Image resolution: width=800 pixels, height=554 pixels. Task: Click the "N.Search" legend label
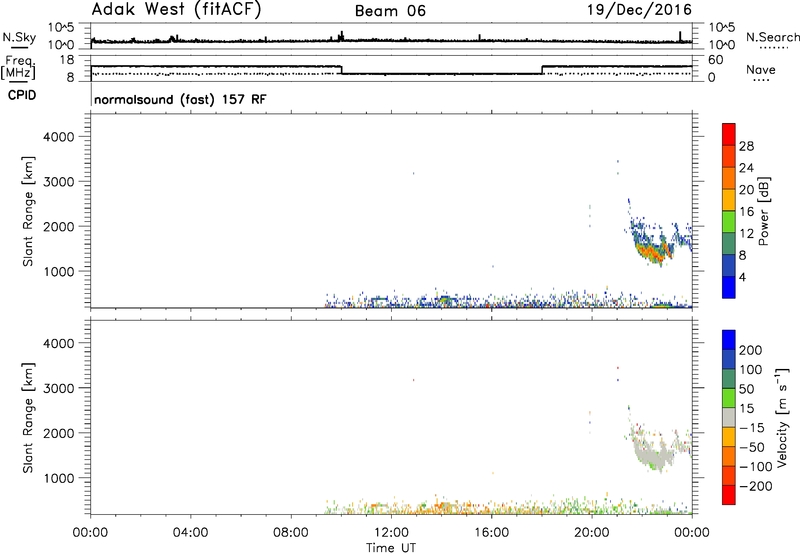click(x=773, y=37)
